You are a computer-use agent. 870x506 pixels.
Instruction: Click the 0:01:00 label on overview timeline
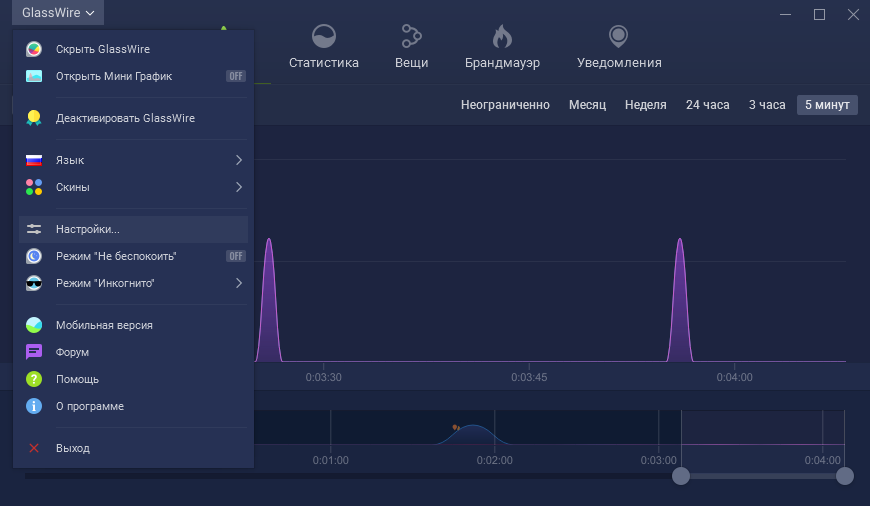coord(330,461)
